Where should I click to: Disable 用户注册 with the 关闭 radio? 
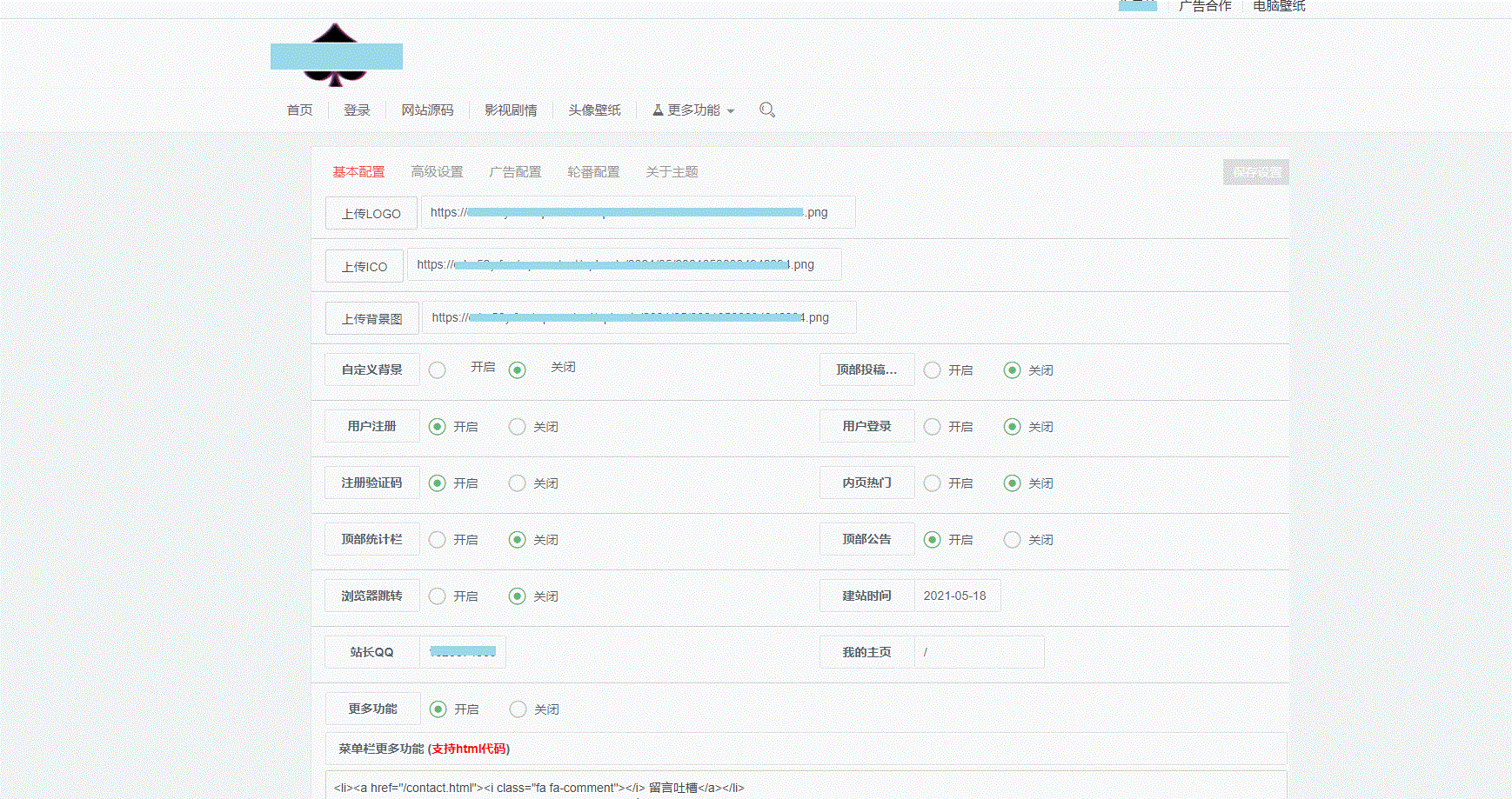tap(518, 427)
